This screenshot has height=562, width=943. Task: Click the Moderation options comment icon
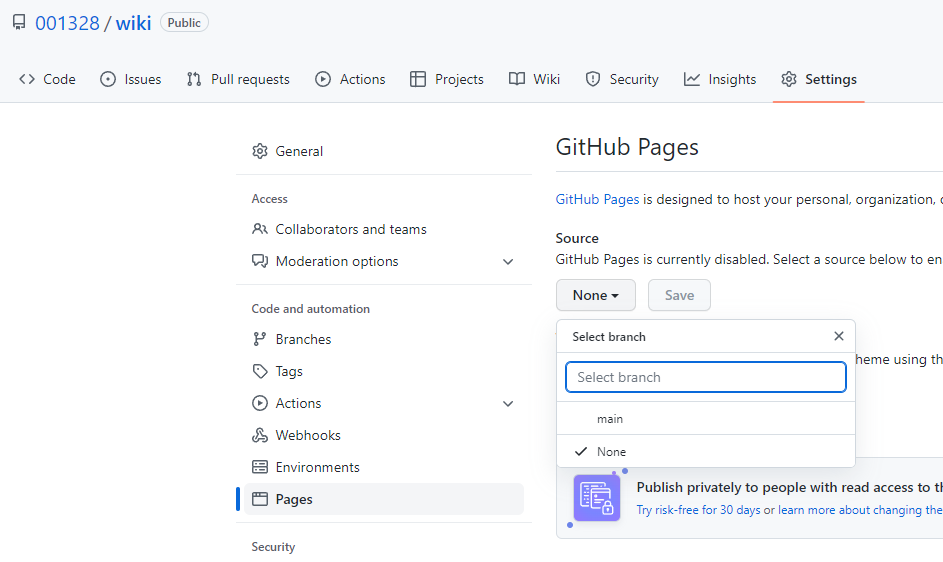260,261
